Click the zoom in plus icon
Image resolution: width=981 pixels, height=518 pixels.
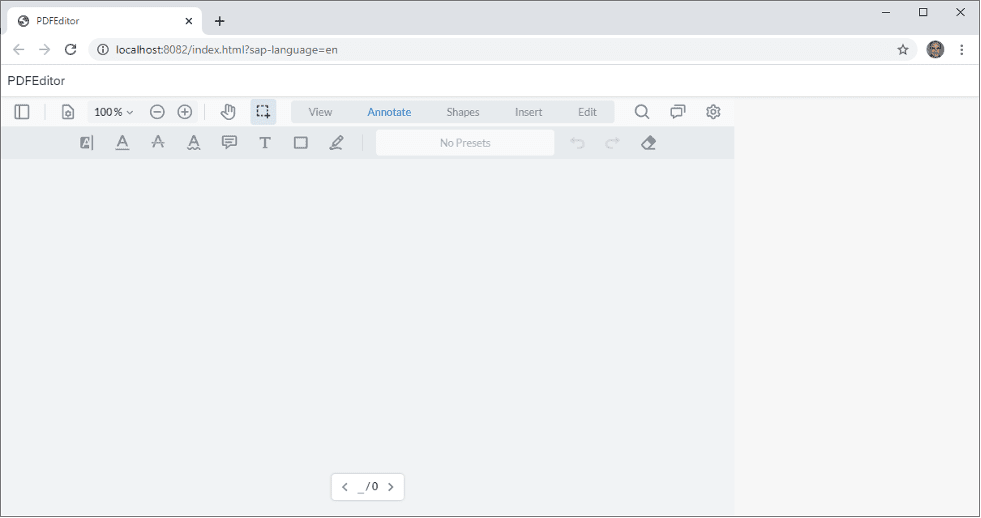point(185,112)
